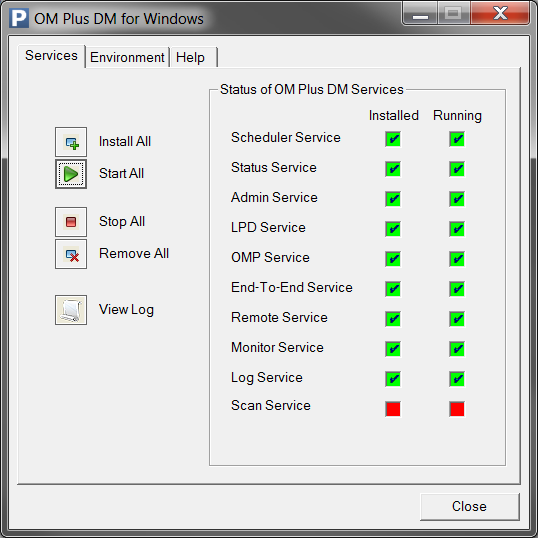Click Admin Service Installed indicator

click(x=393, y=199)
